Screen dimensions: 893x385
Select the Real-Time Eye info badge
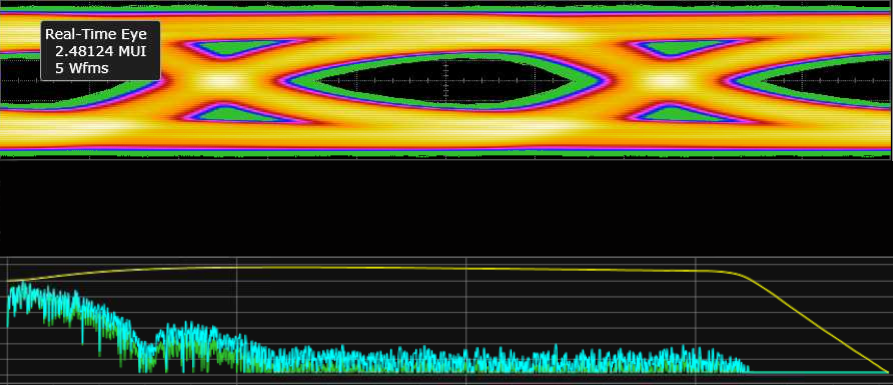point(100,51)
